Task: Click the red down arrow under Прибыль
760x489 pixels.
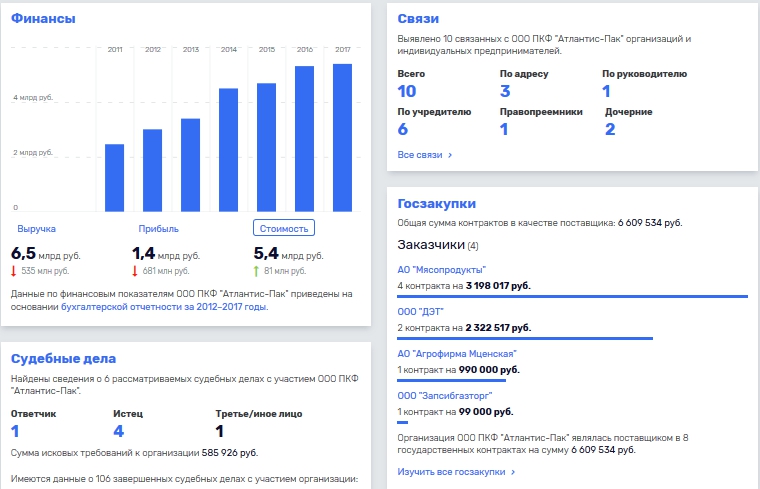Action: (135, 271)
